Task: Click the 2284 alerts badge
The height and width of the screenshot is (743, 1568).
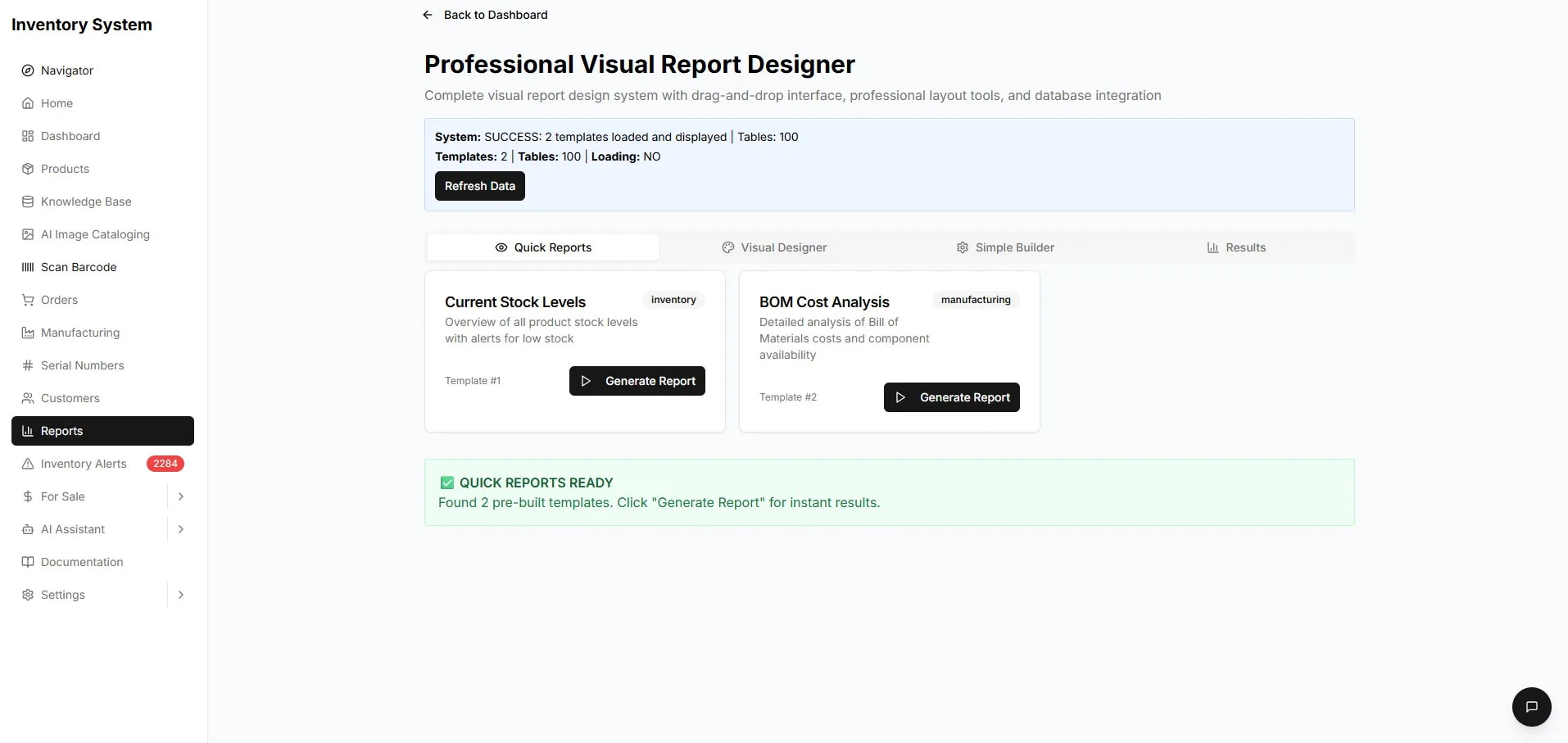Action: tap(165, 464)
